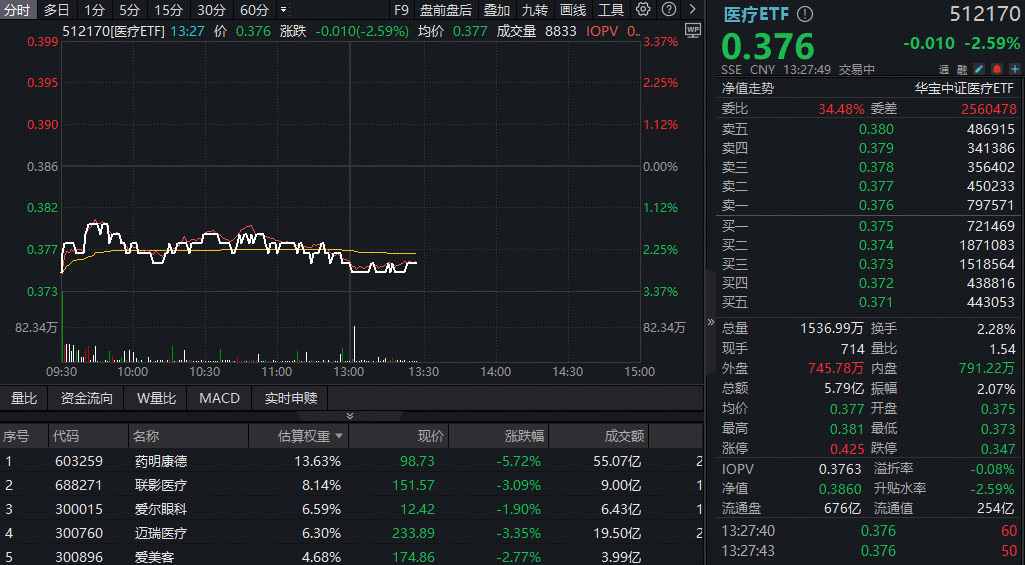Collapse side panel with left-edge arrow

[711, 322]
